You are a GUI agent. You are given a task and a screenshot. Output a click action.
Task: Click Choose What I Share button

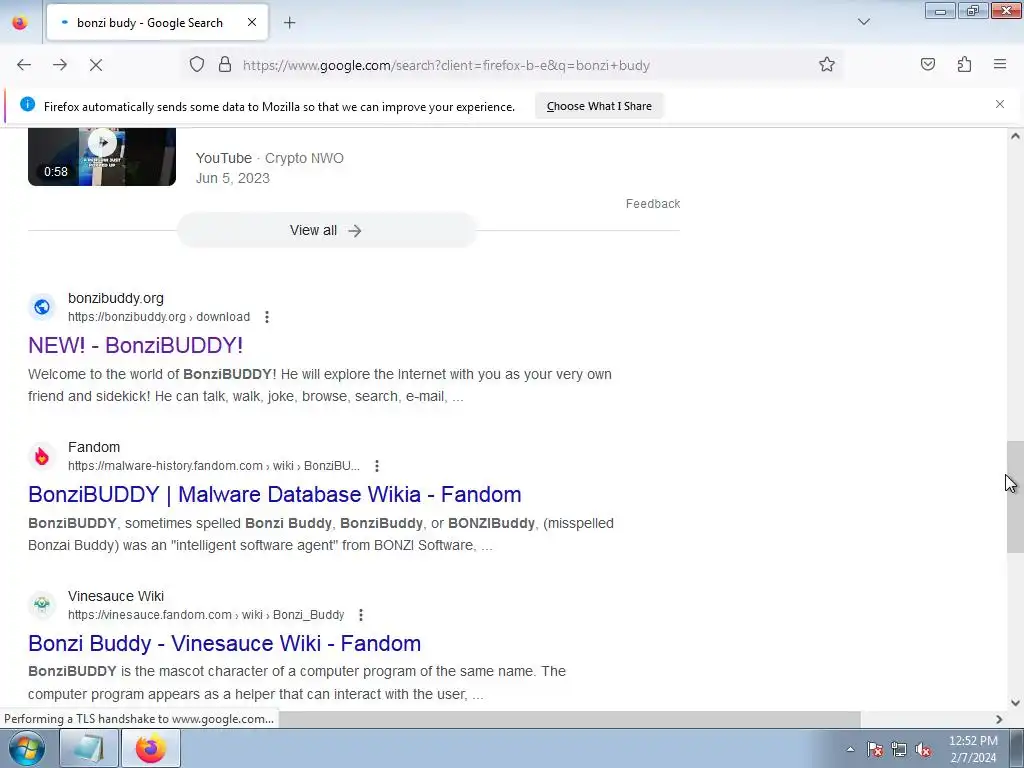tap(599, 106)
